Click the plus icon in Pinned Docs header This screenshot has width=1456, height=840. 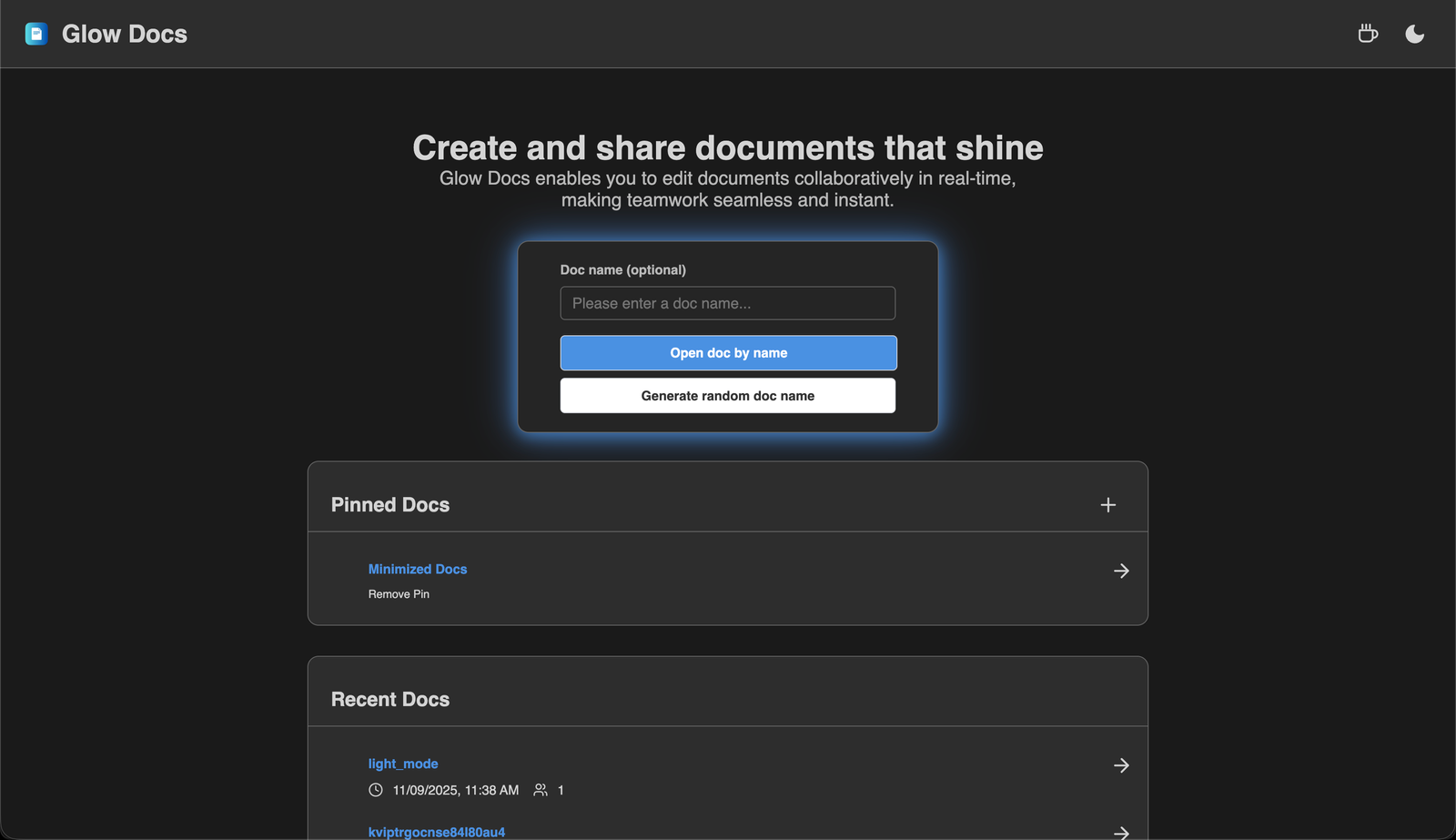[1108, 504]
